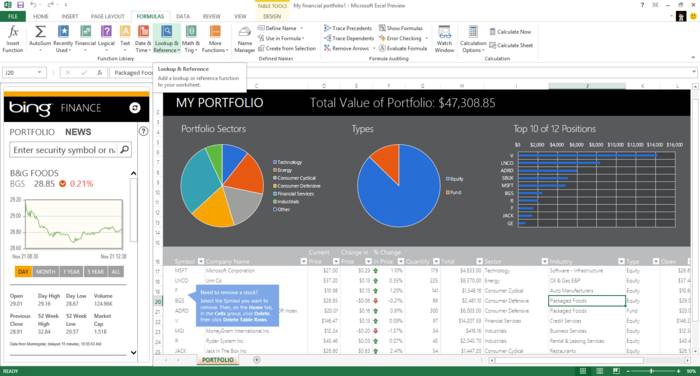Refresh the Bing Finance pane

pos(135,108)
